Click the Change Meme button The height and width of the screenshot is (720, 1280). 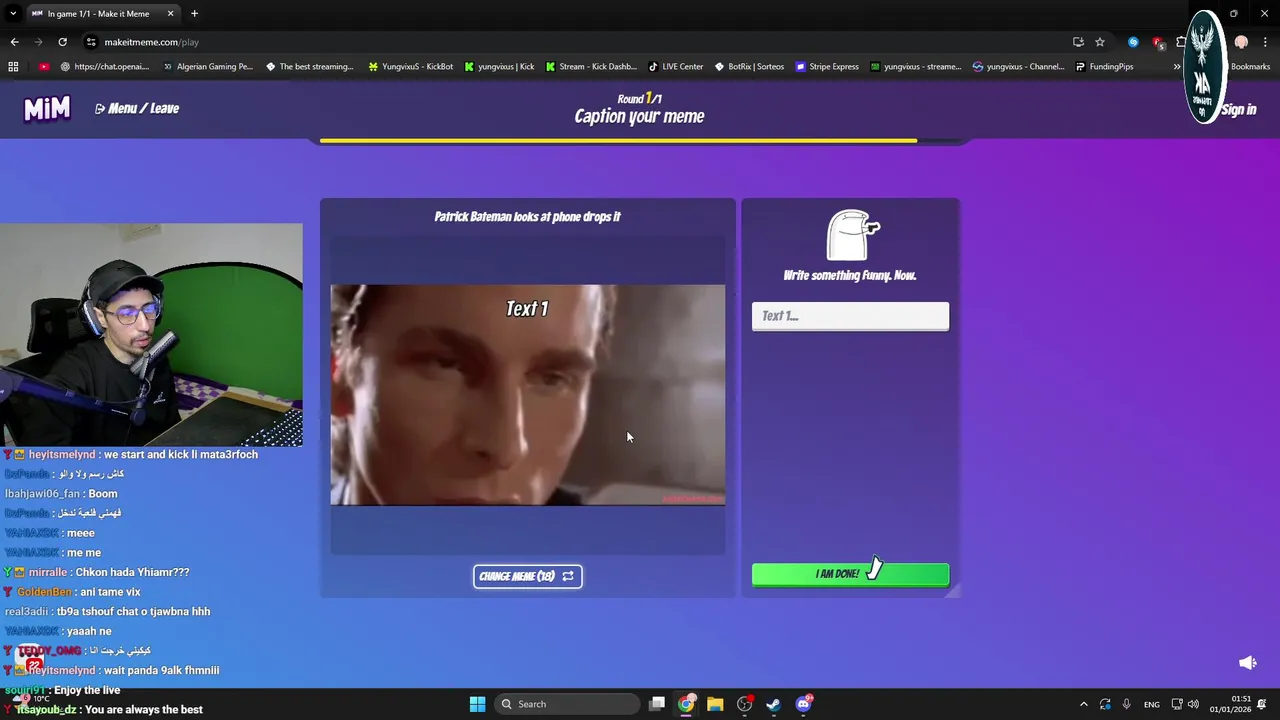(527, 576)
